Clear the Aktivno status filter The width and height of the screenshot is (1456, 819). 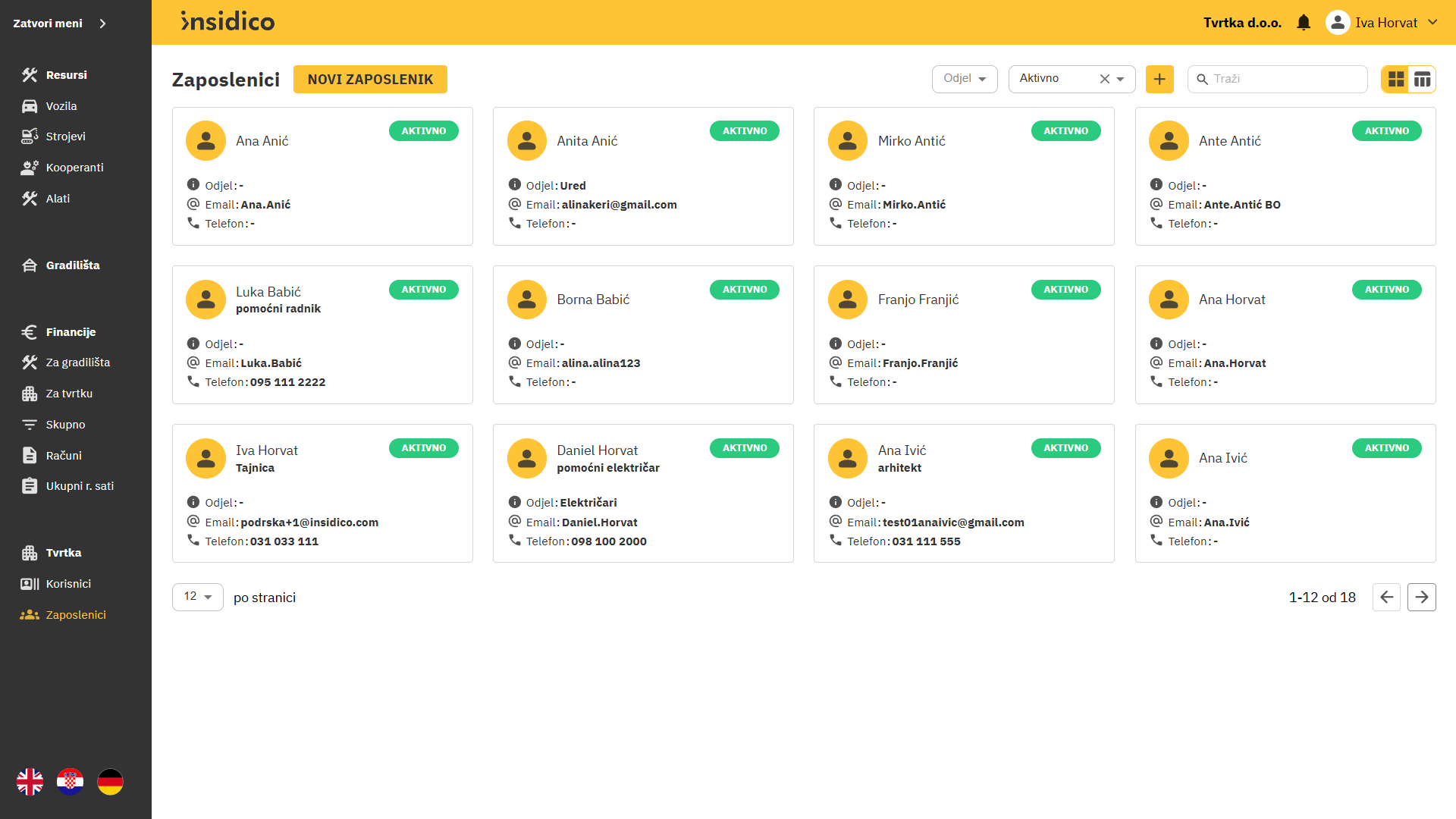pyautogui.click(x=1104, y=79)
